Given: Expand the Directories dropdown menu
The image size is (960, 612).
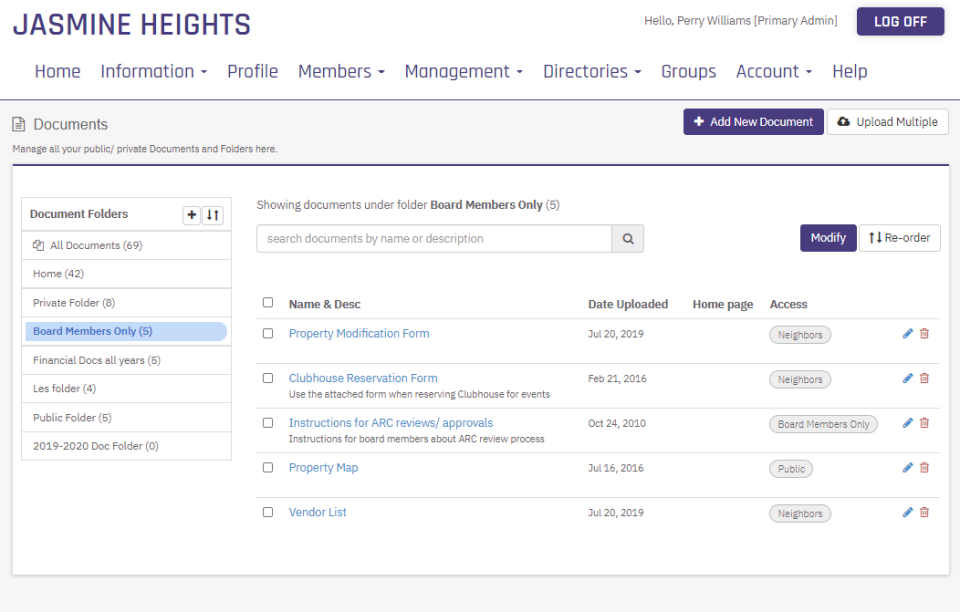Looking at the screenshot, I should 591,72.
